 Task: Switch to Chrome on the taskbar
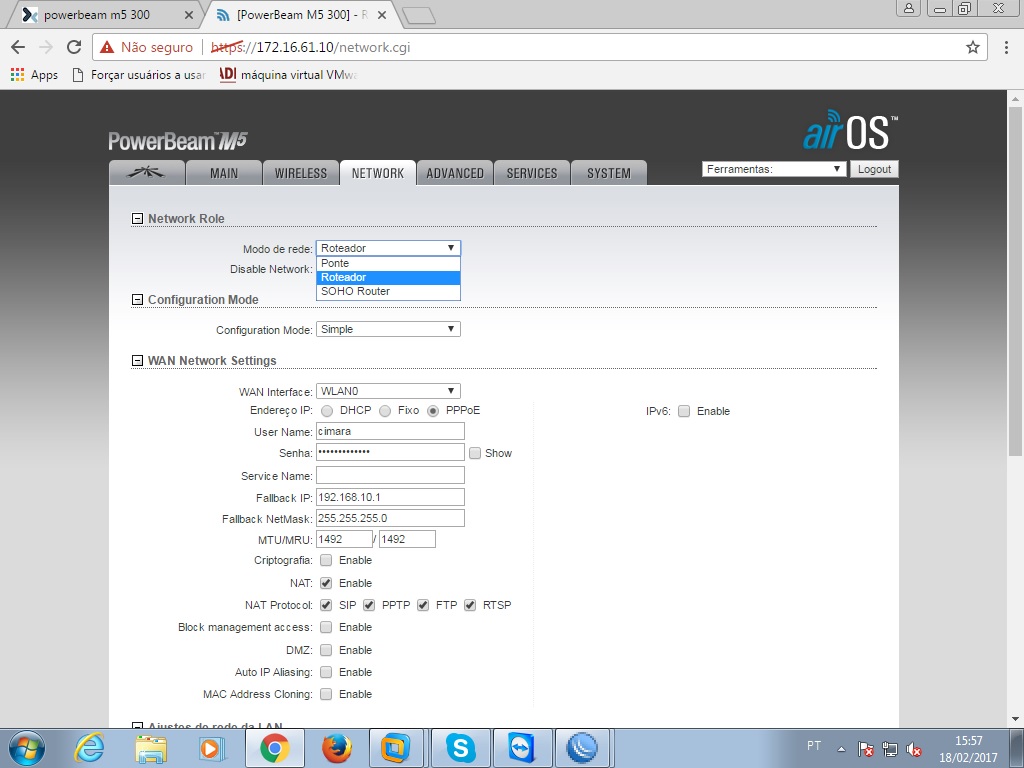pyautogui.click(x=274, y=748)
